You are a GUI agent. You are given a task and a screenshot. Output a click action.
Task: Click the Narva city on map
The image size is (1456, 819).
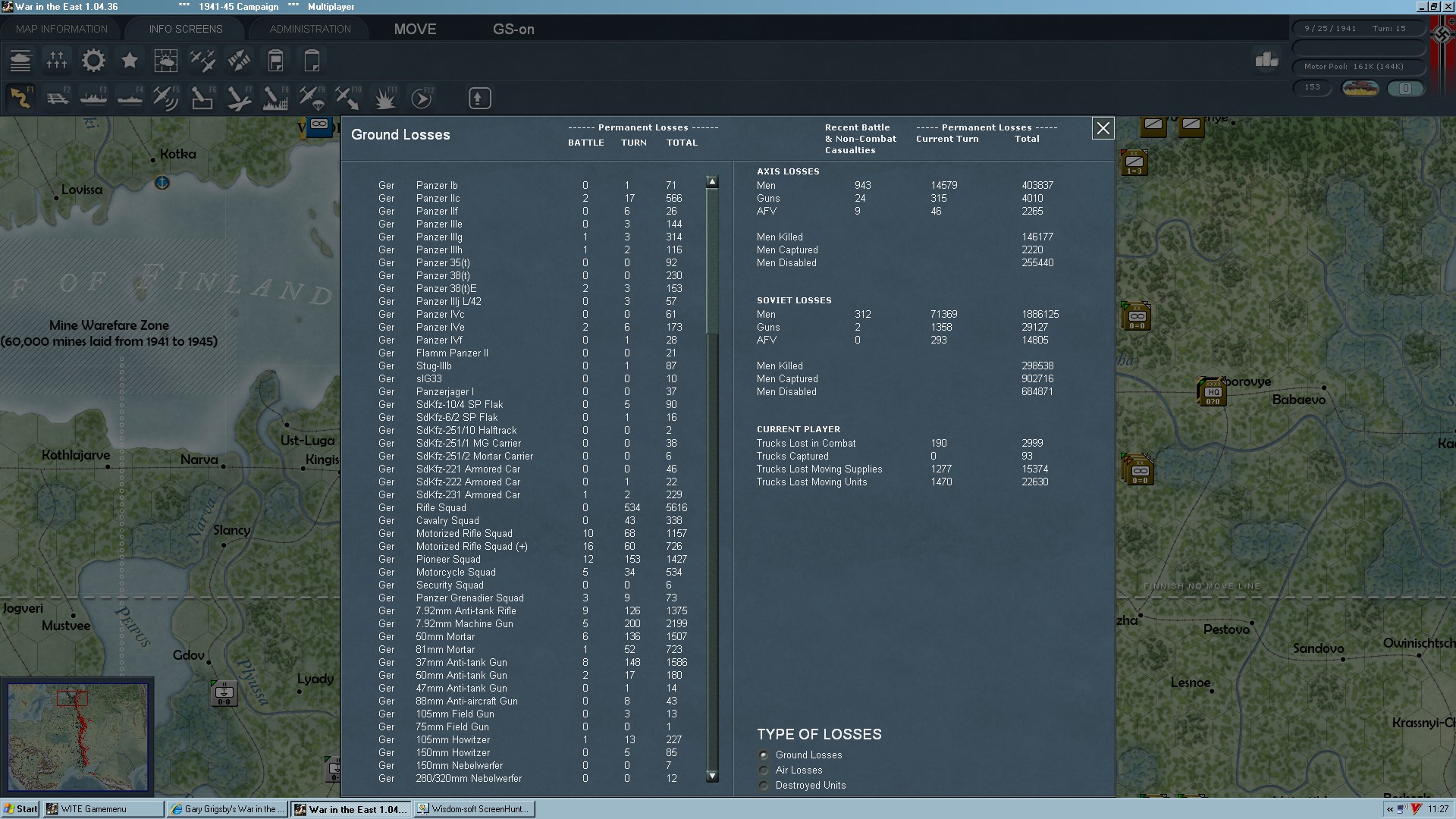[x=199, y=460]
